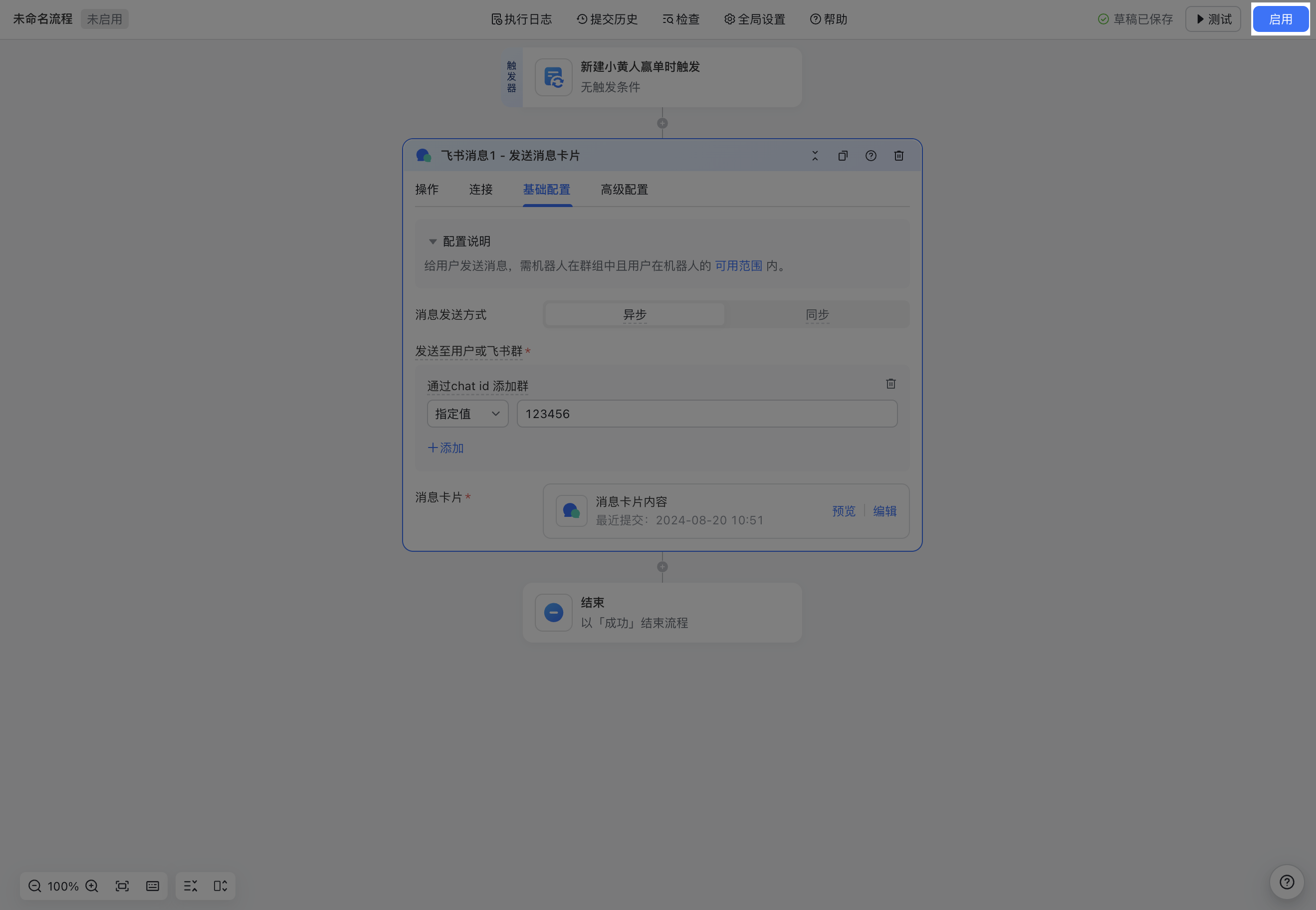Open the 可用范围 link
Screen dimensions: 1316x910
[738, 266]
